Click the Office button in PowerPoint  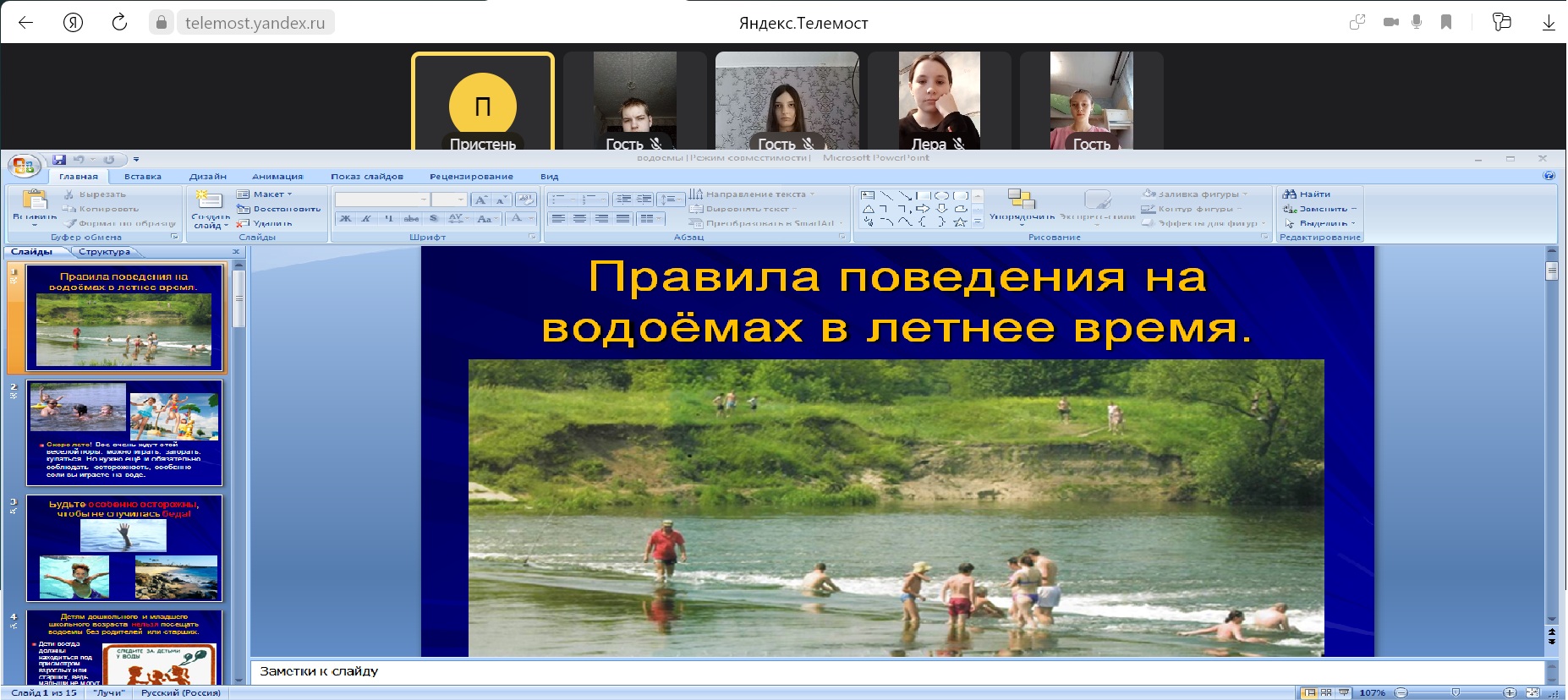pyautogui.click(x=23, y=166)
